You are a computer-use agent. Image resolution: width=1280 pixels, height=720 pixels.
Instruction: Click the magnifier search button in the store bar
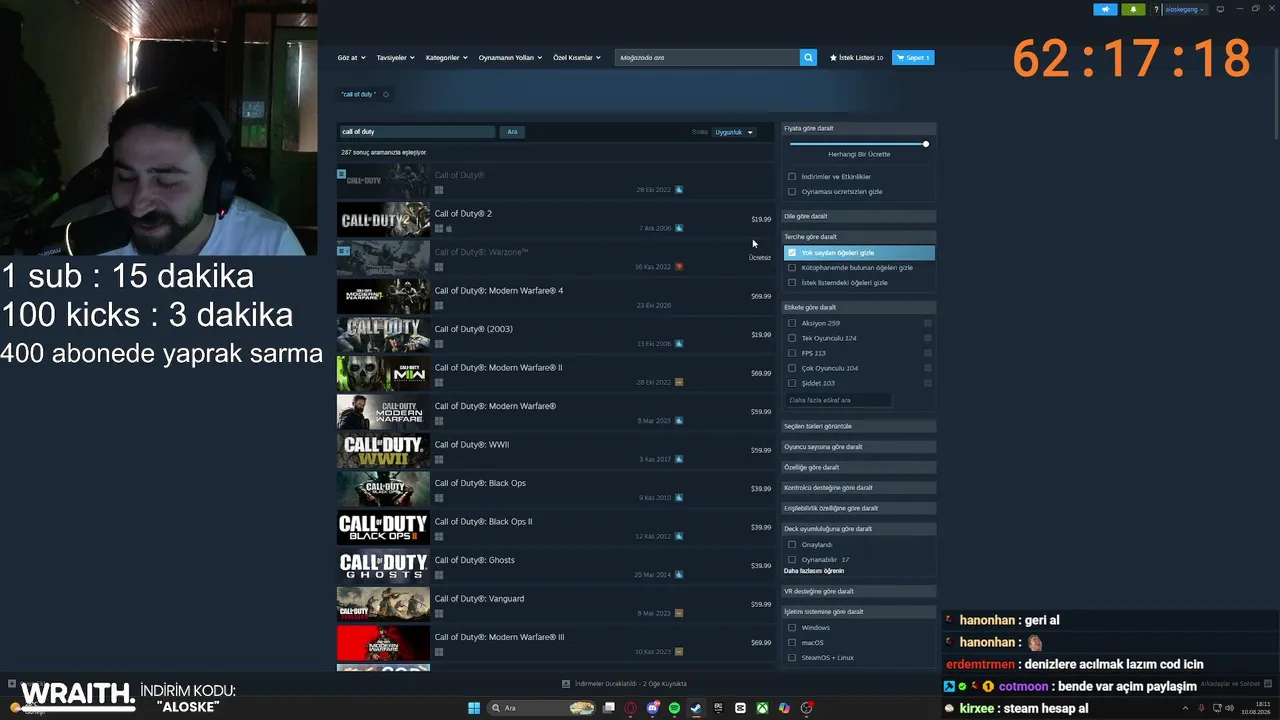(808, 58)
